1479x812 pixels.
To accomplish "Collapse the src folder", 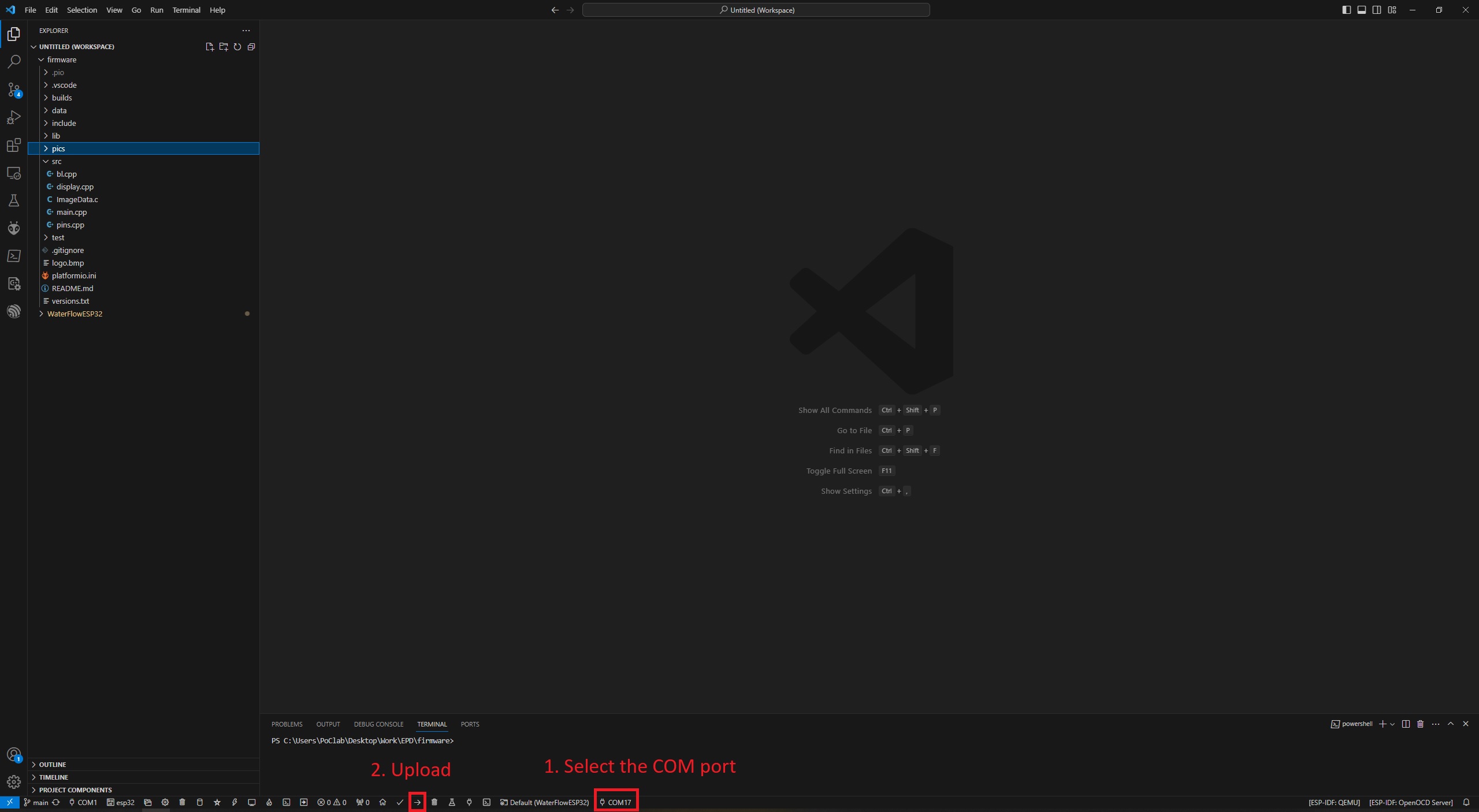I will tap(143, 161).
